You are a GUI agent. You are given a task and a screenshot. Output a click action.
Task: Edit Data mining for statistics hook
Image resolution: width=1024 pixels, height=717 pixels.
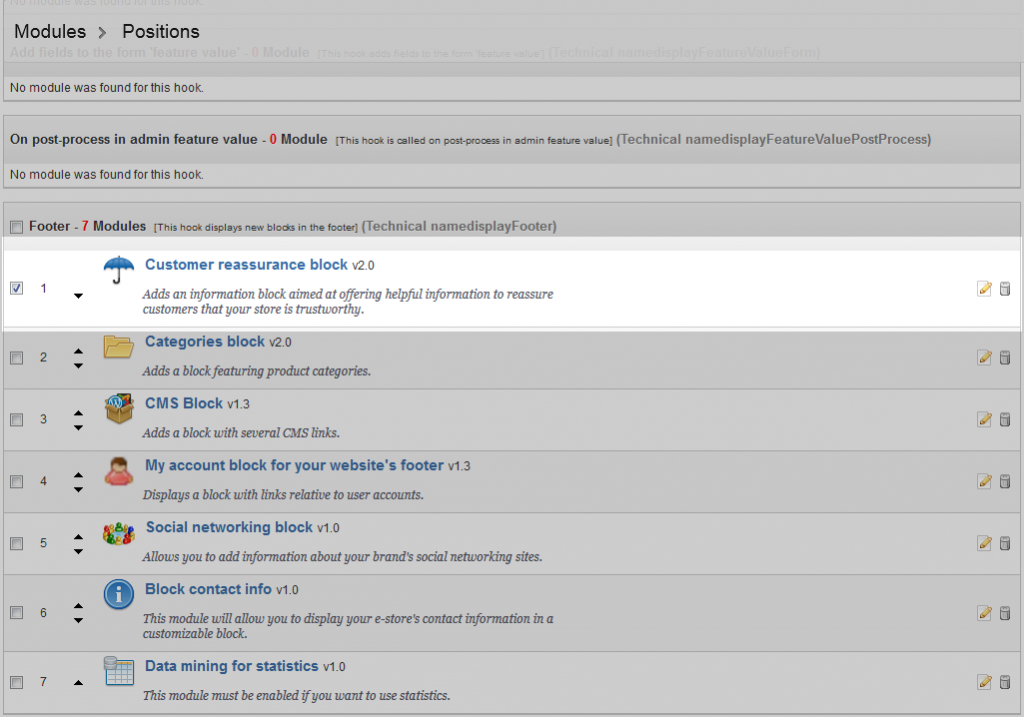(984, 682)
